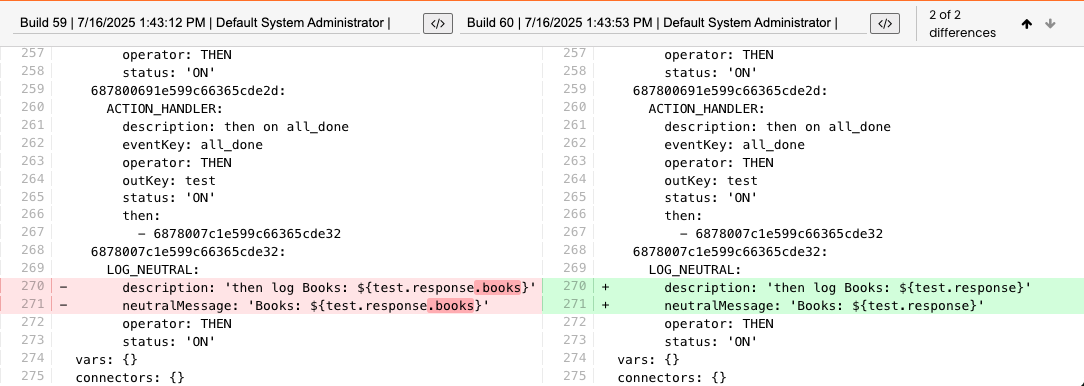1084x386 pixels.
Task: Click the code view icon beside Build 59
Action: [438, 23]
